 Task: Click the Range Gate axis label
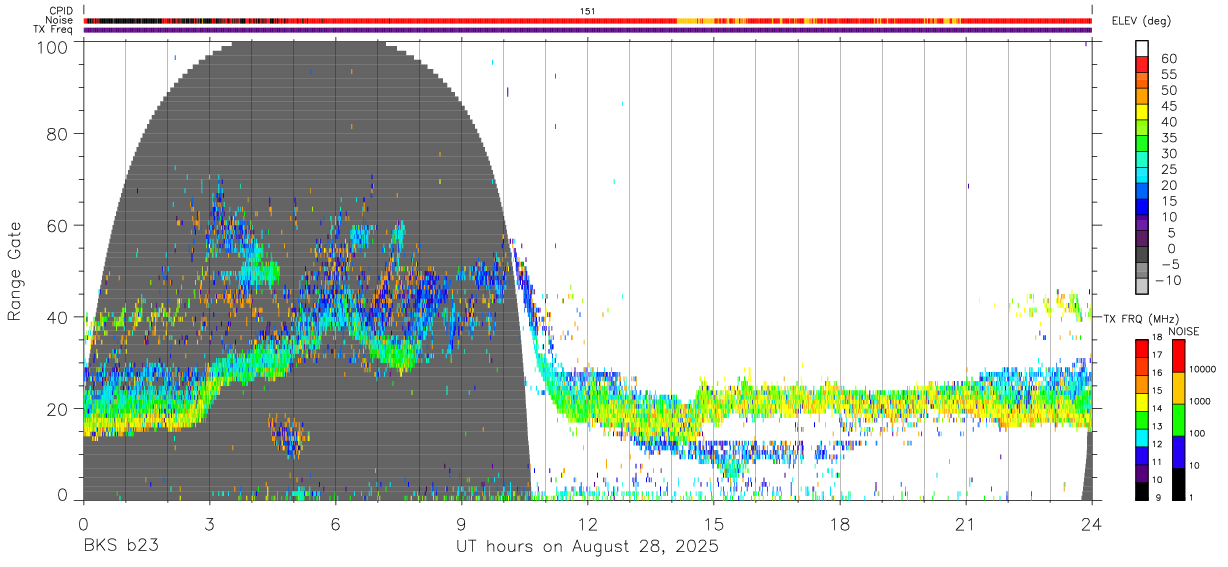pyautogui.click(x=14, y=270)
